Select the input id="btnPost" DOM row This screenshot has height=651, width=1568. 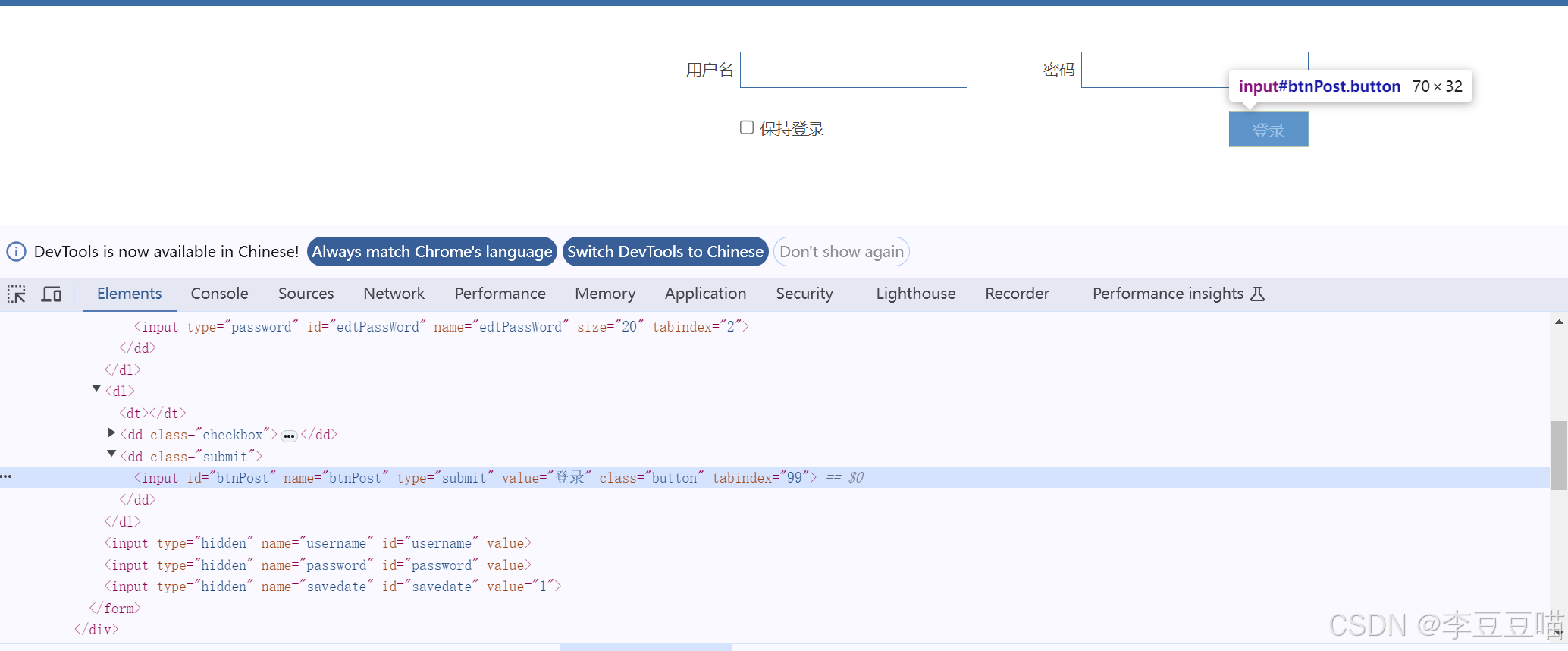[775, 477]
